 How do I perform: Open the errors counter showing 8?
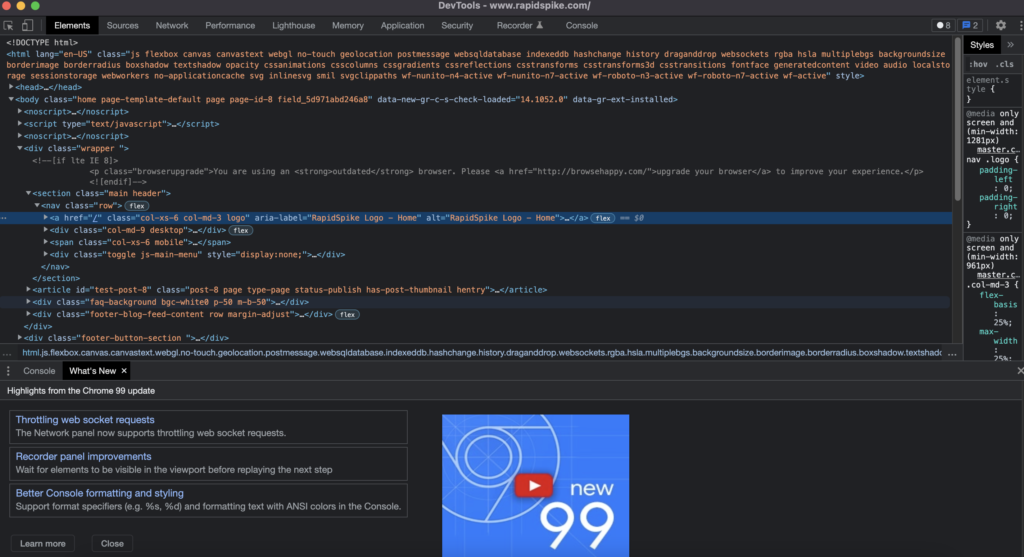[x=944, y=25]
